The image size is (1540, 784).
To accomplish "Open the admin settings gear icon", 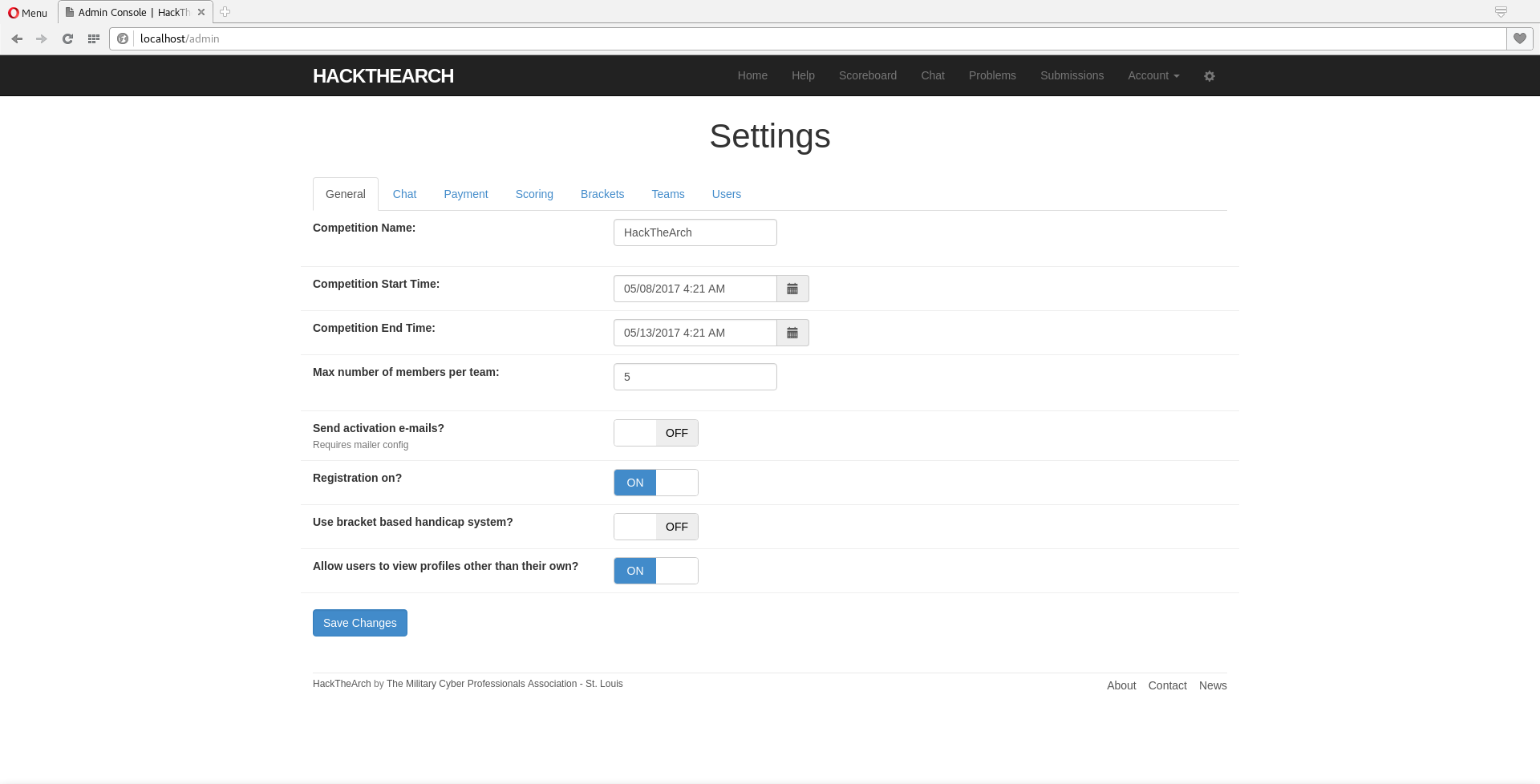I will point(1210,75).
